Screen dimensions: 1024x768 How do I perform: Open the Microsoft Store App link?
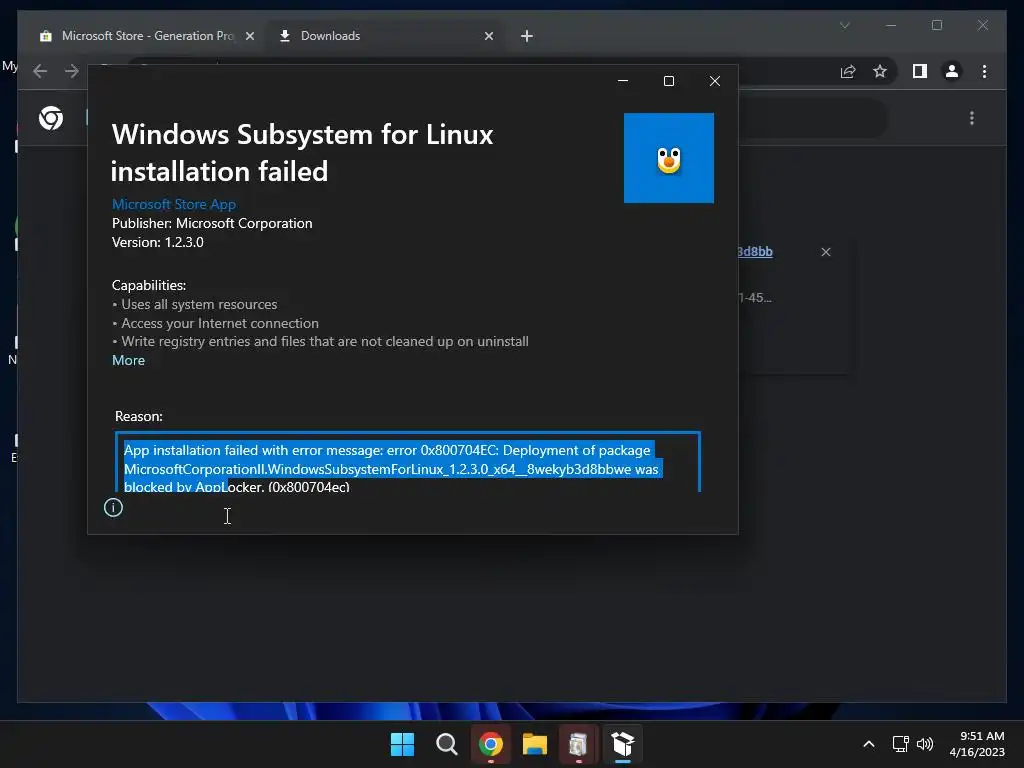(174, 204)
